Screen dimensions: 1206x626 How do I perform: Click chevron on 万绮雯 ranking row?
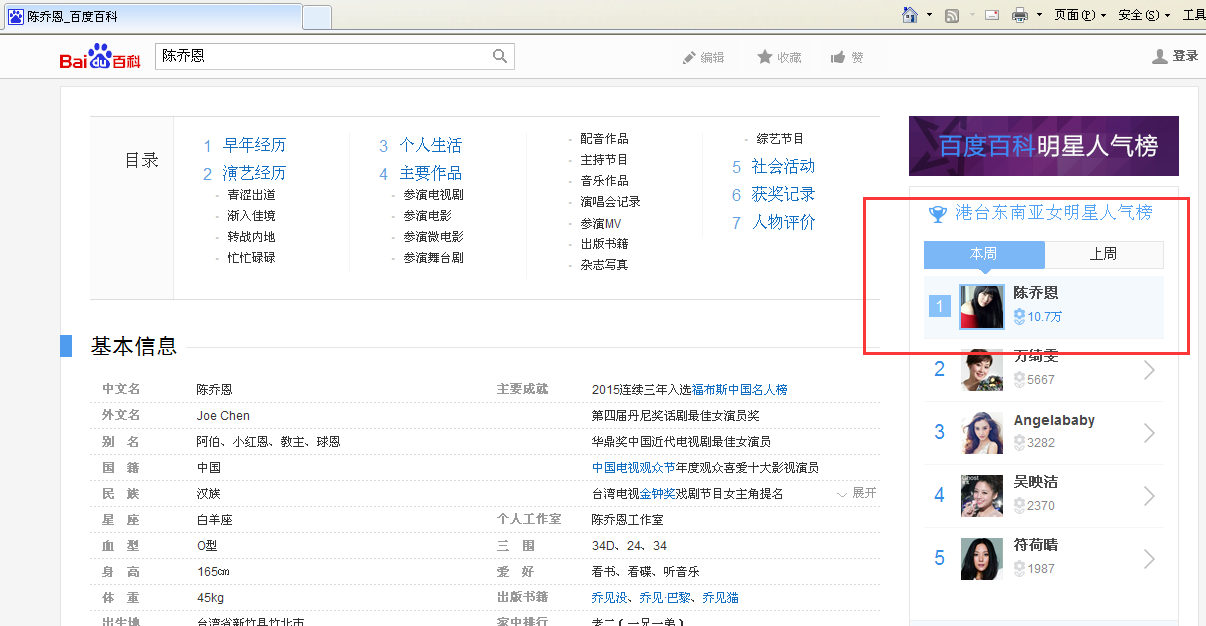(1149, 371)
